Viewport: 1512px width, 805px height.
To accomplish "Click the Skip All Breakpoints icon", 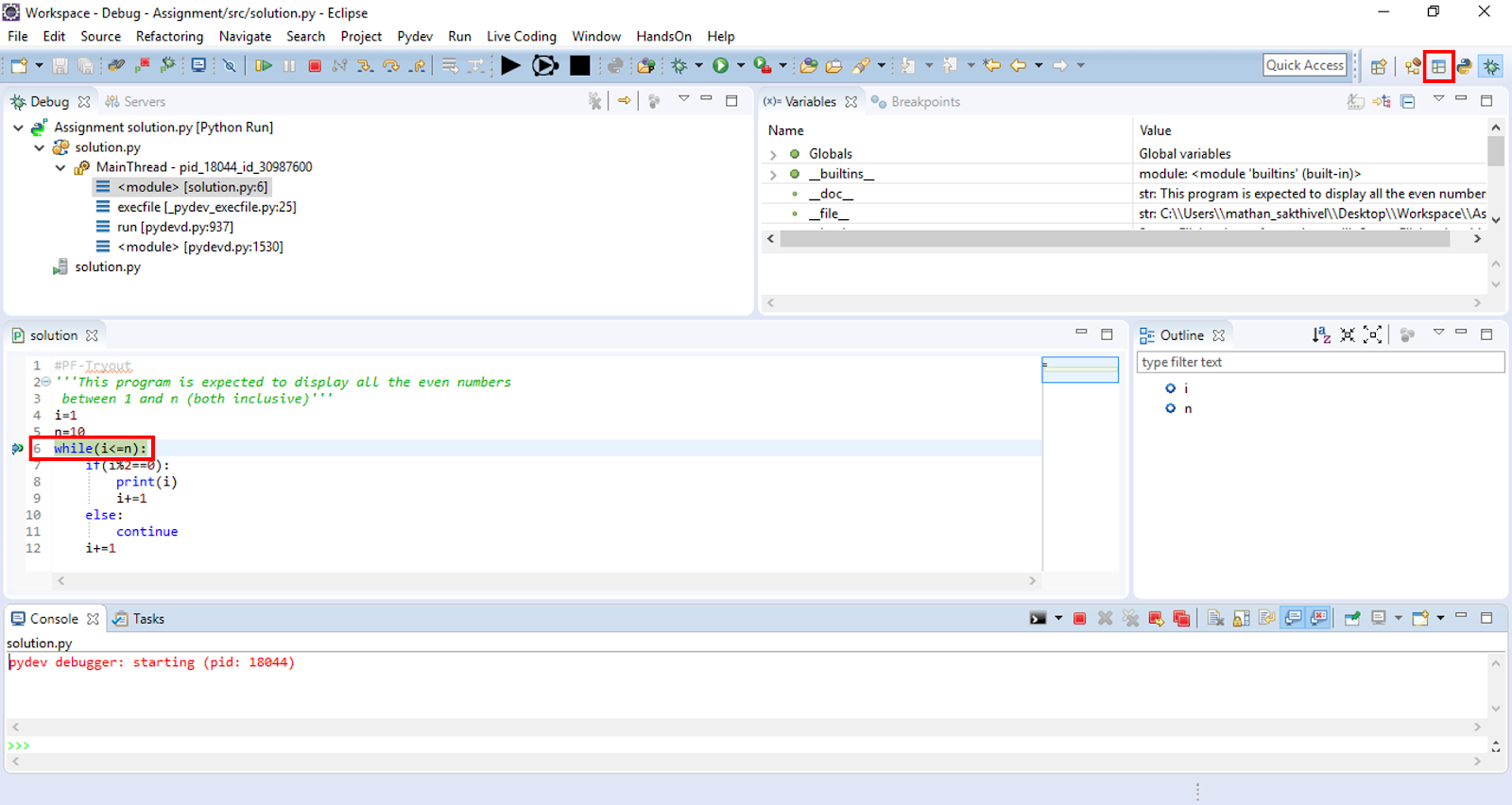I will 230,65.
